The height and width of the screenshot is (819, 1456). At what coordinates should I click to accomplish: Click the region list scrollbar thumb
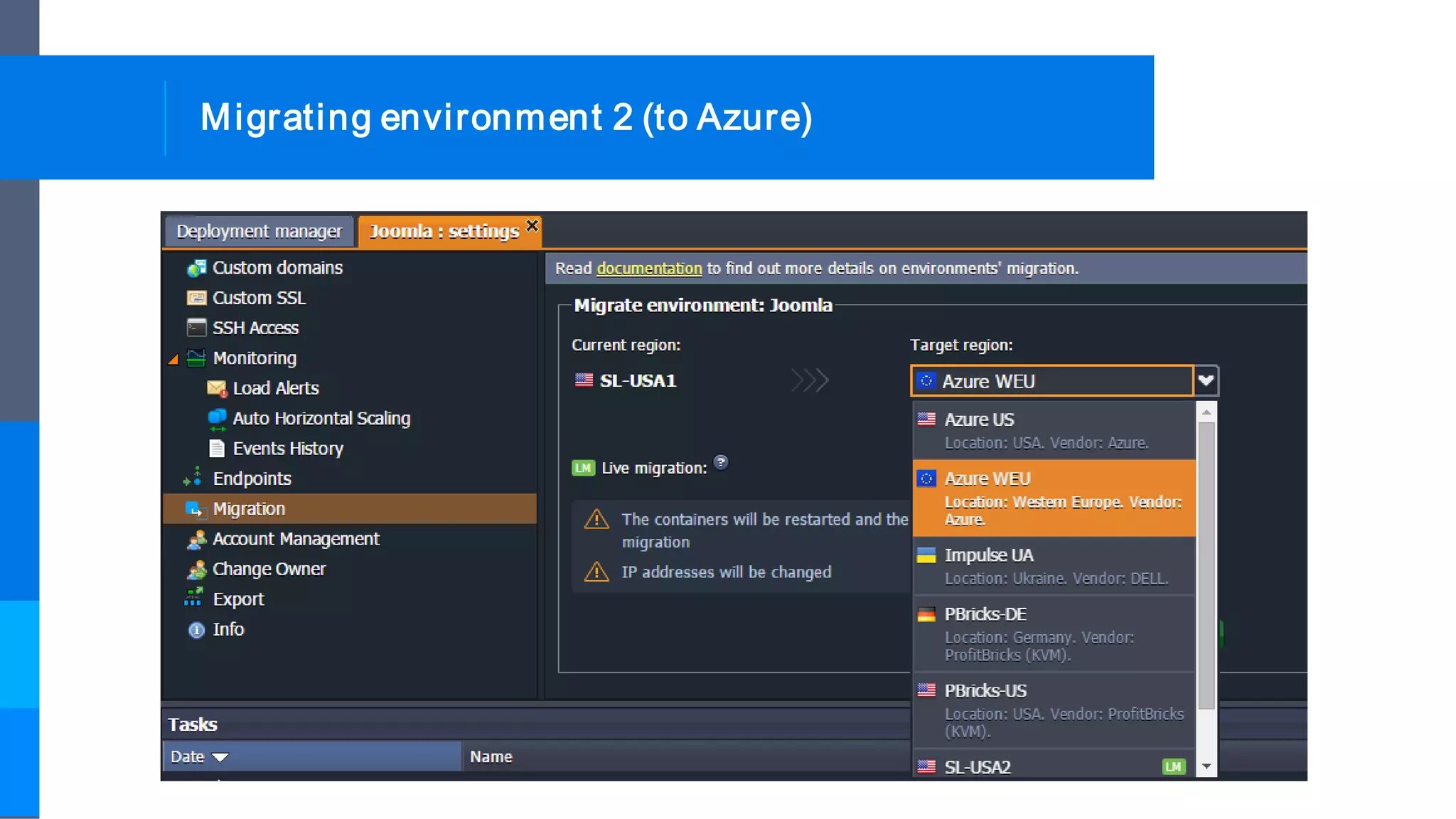1206,566
